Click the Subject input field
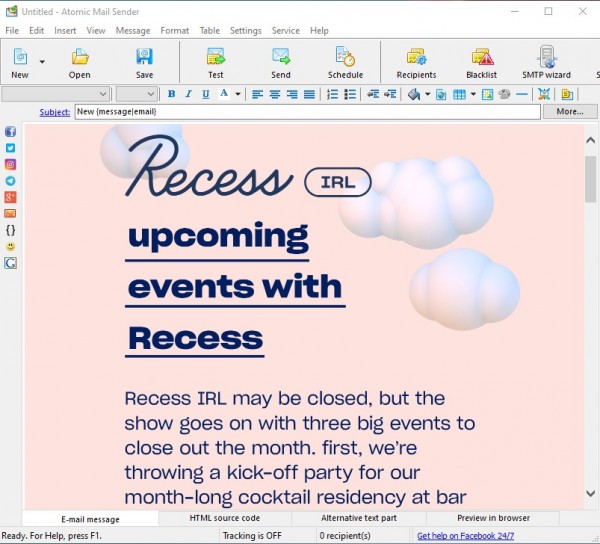 pyautogui.click(x=308, y=112)
